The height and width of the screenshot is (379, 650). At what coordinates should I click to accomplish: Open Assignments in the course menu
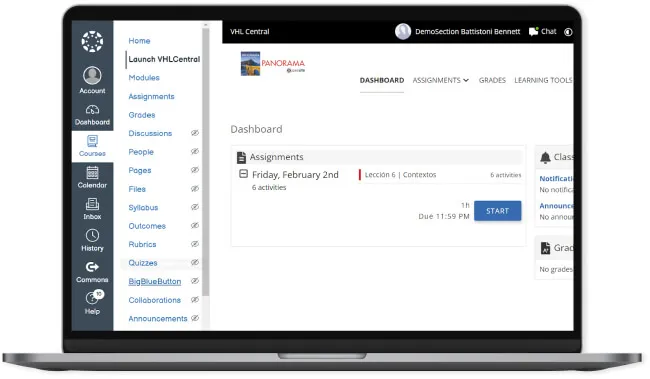point(151,97)
